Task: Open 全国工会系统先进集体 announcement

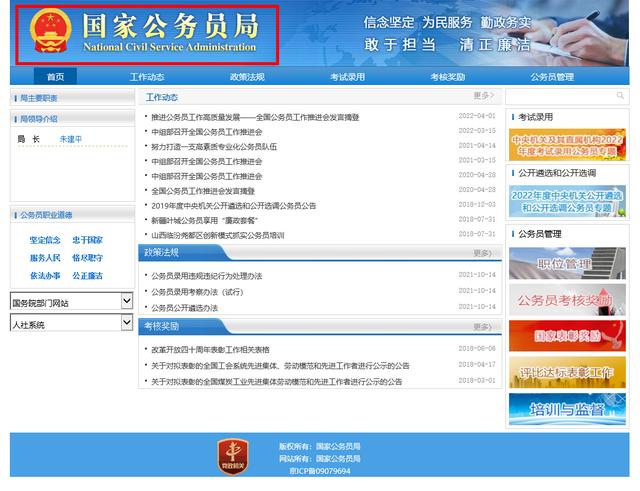Action: (280, 366)
